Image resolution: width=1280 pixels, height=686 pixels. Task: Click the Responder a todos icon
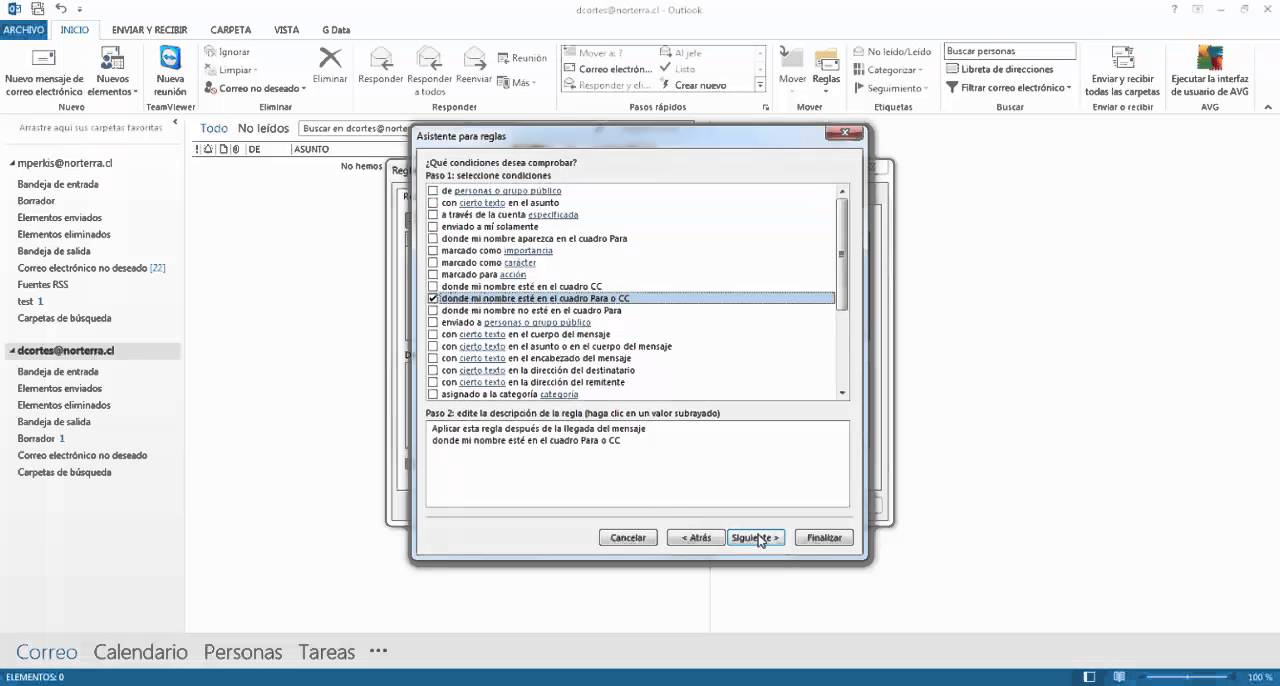(429, 58)
